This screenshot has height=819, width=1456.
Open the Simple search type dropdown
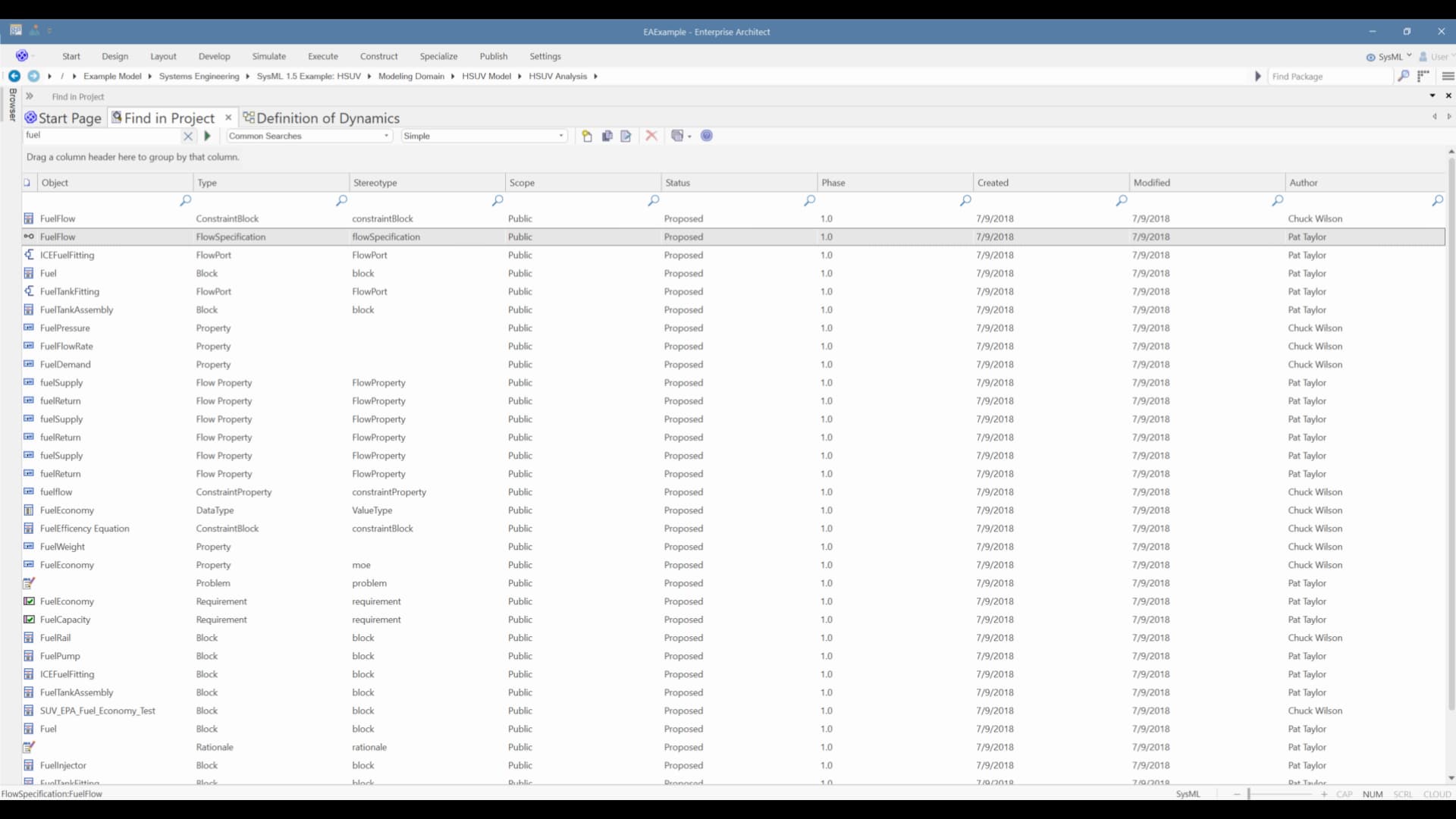(x=561, y=136)
